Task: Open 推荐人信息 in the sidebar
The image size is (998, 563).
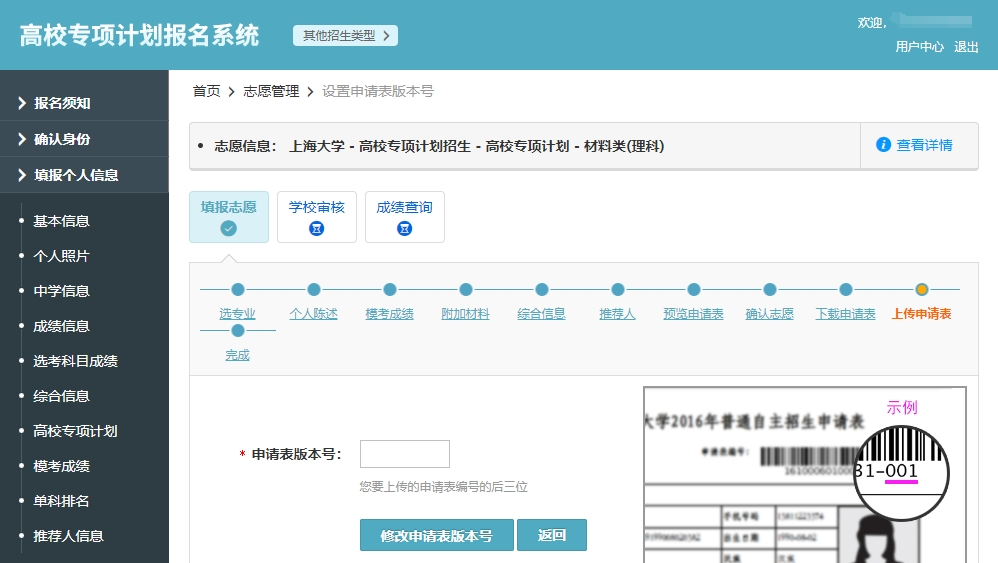Action: click(x=68, y=536)
